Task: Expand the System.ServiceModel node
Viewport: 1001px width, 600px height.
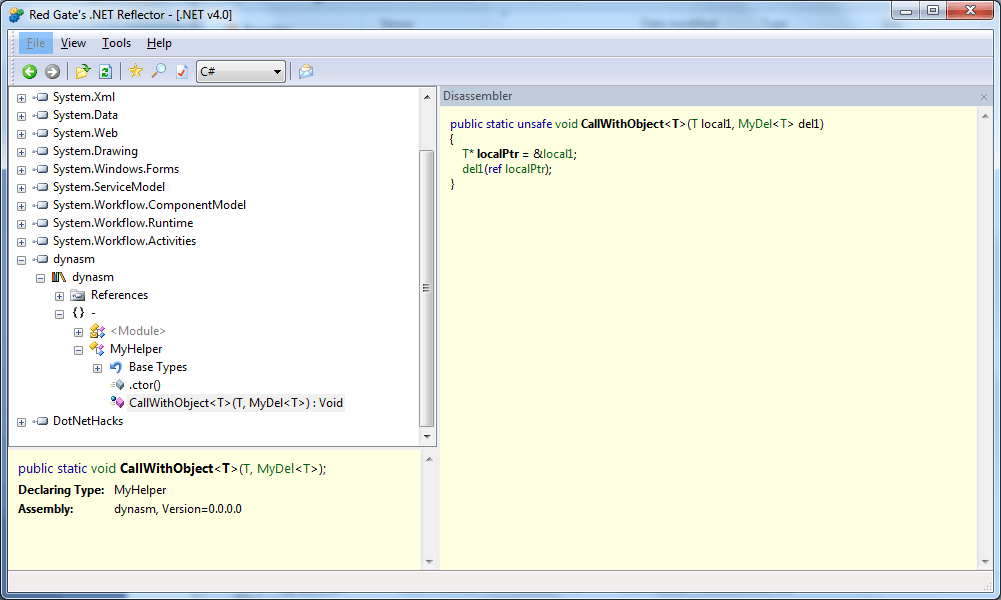Action: pyautogui.click(x=22, y=188)
